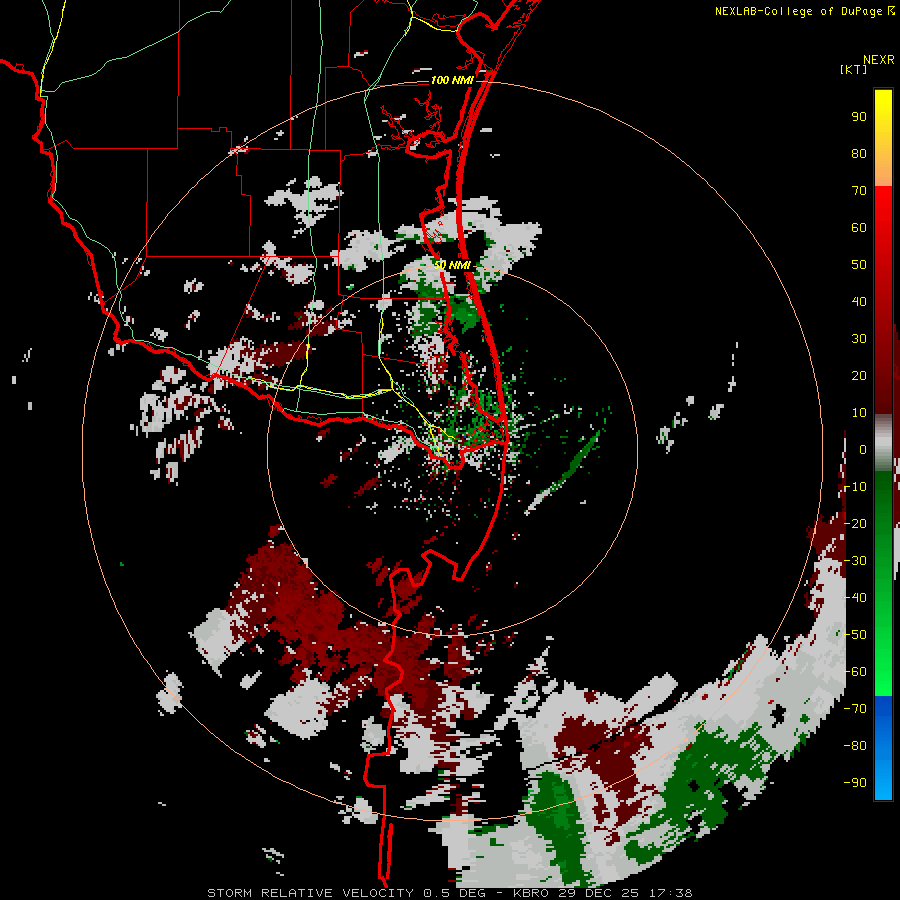The width and height of the screenshot is (900, 900).
Task: Click the -10 value on the velocity scale
Action: [855, 487]
